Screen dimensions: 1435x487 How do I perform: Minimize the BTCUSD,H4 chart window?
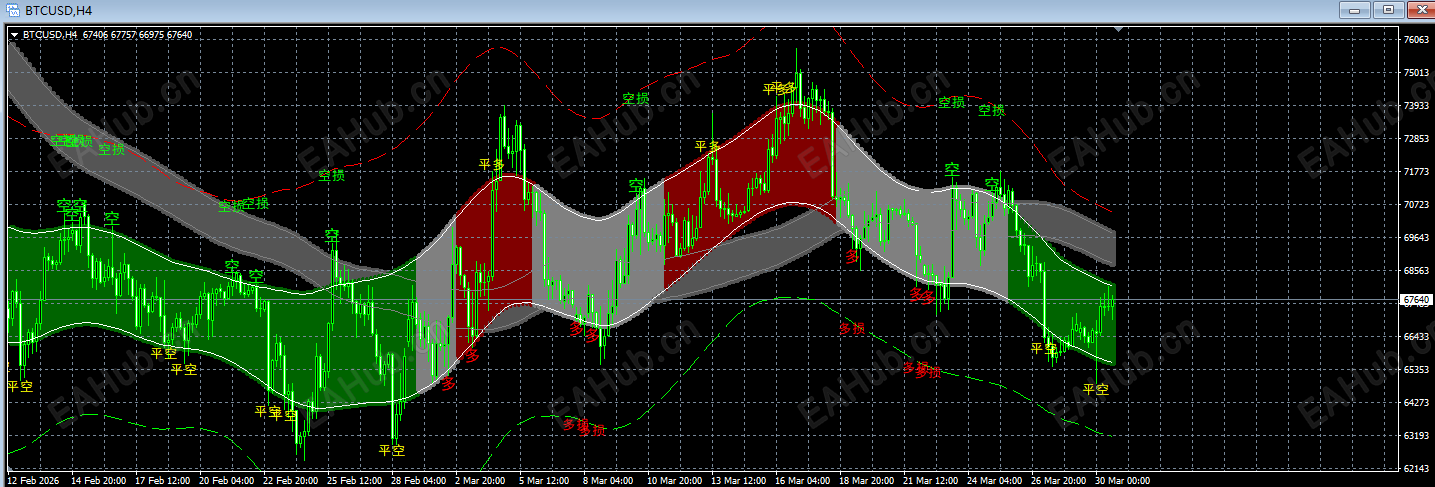click(1356, 9)
